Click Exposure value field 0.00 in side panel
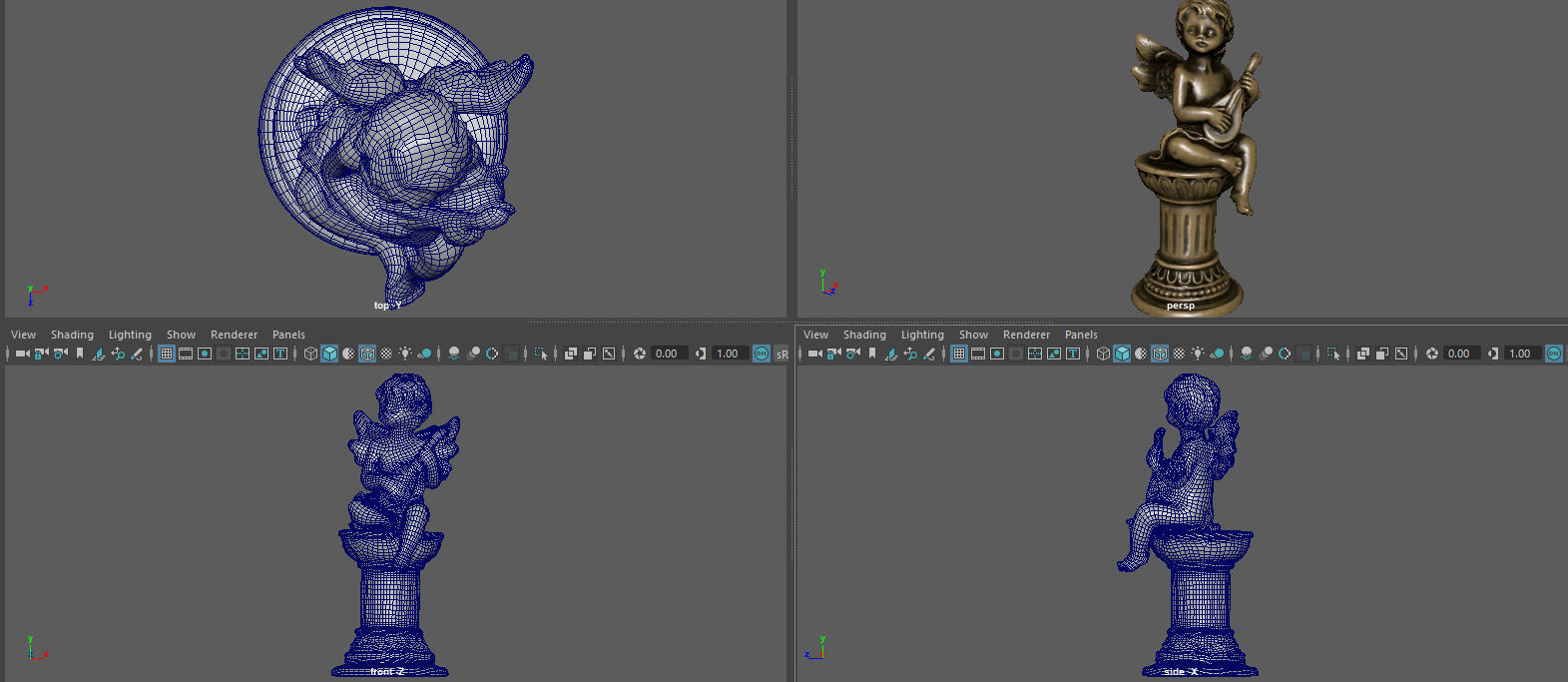The image size is (1568, 682). tap(1461, 353)
